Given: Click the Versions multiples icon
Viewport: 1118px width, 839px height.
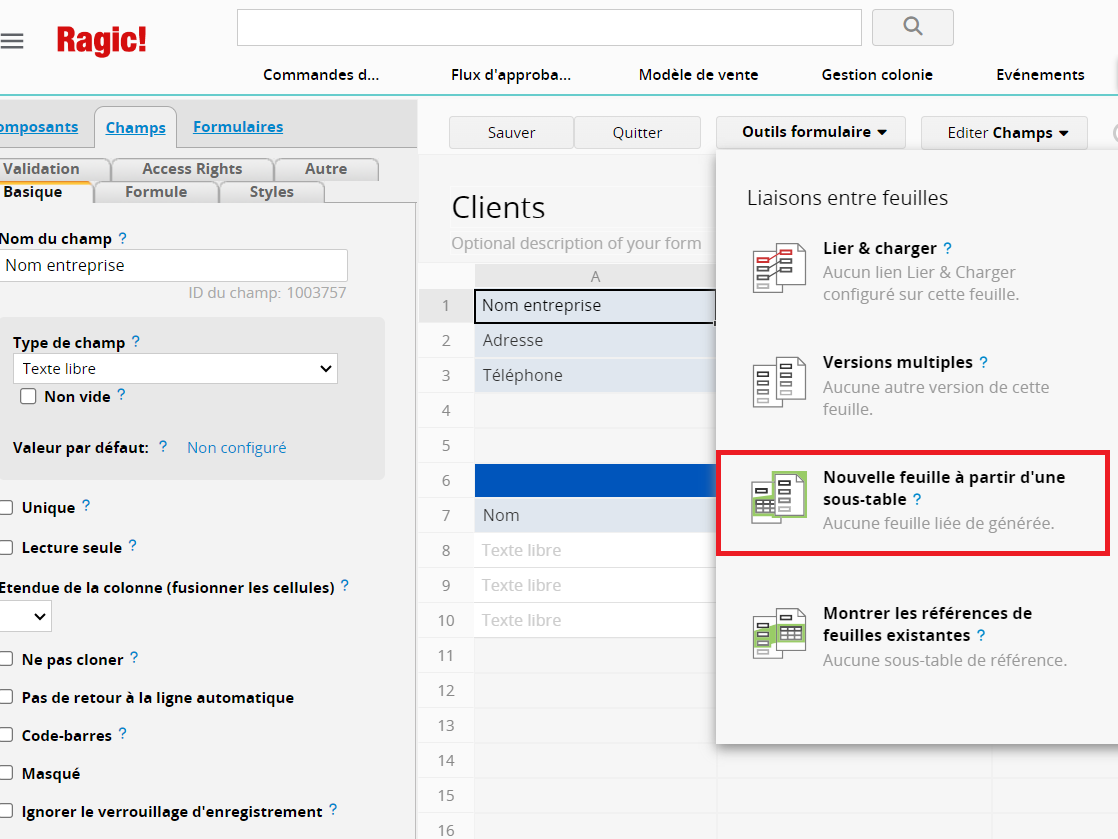Looking at the screenshot, I should pos(779,382).
